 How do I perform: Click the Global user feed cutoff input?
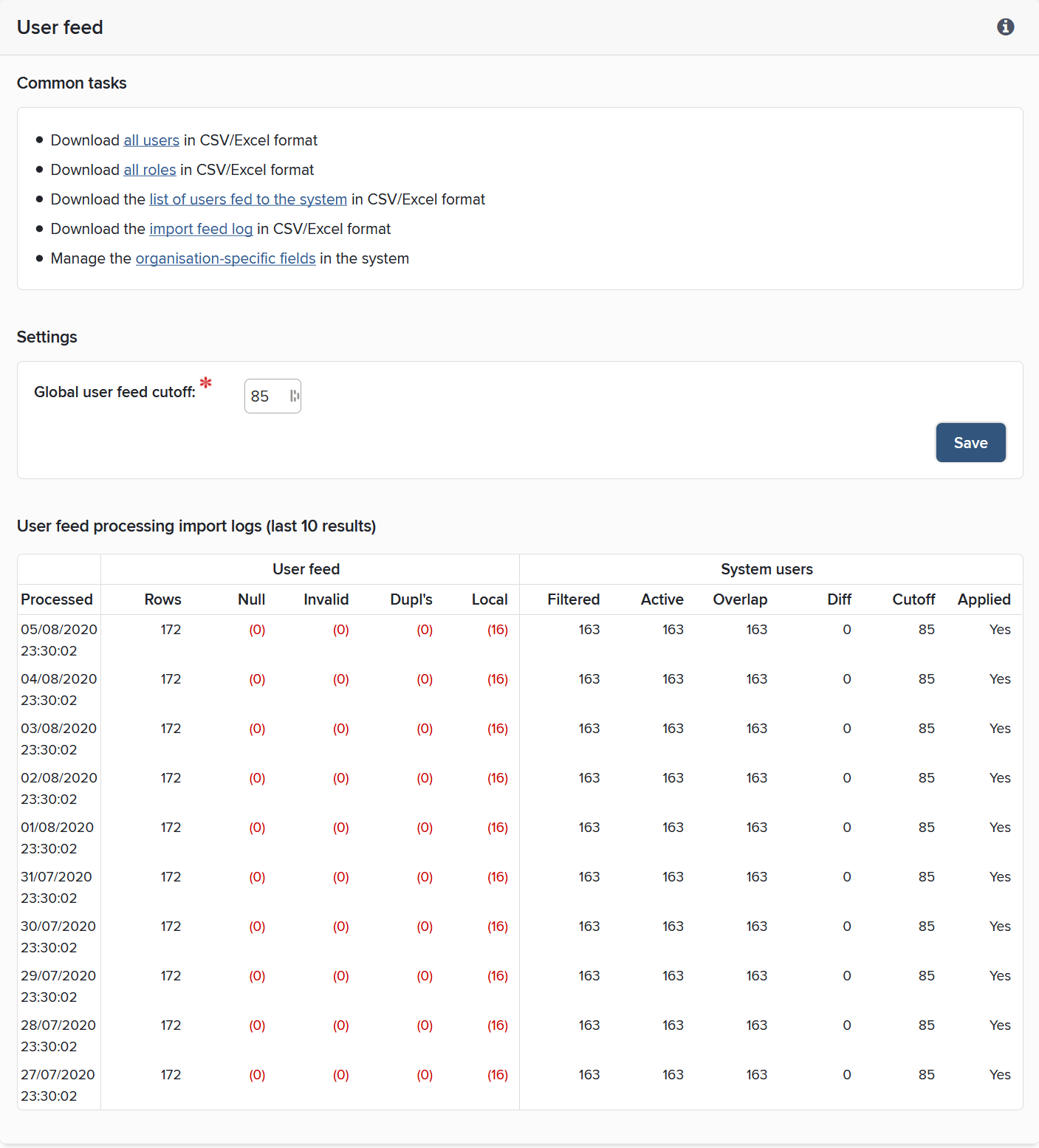264,396
